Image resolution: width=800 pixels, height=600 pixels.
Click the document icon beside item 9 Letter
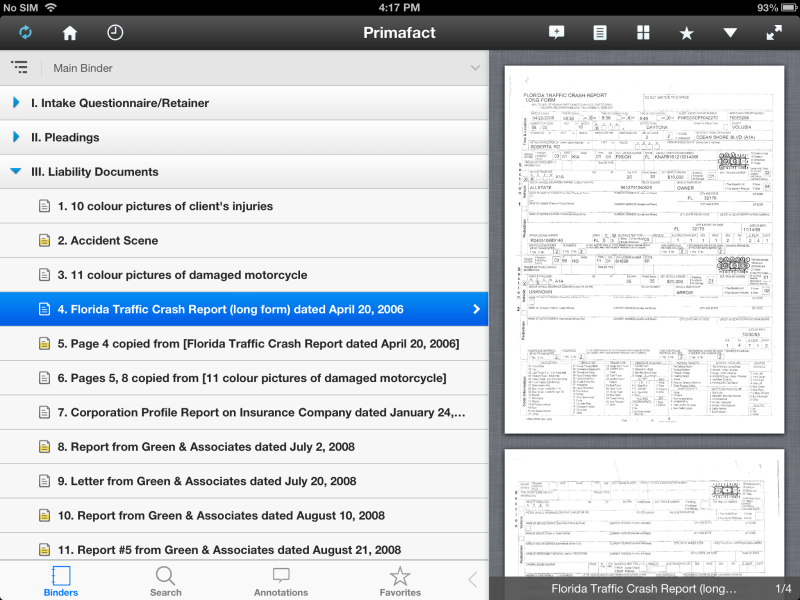[44, 481]
